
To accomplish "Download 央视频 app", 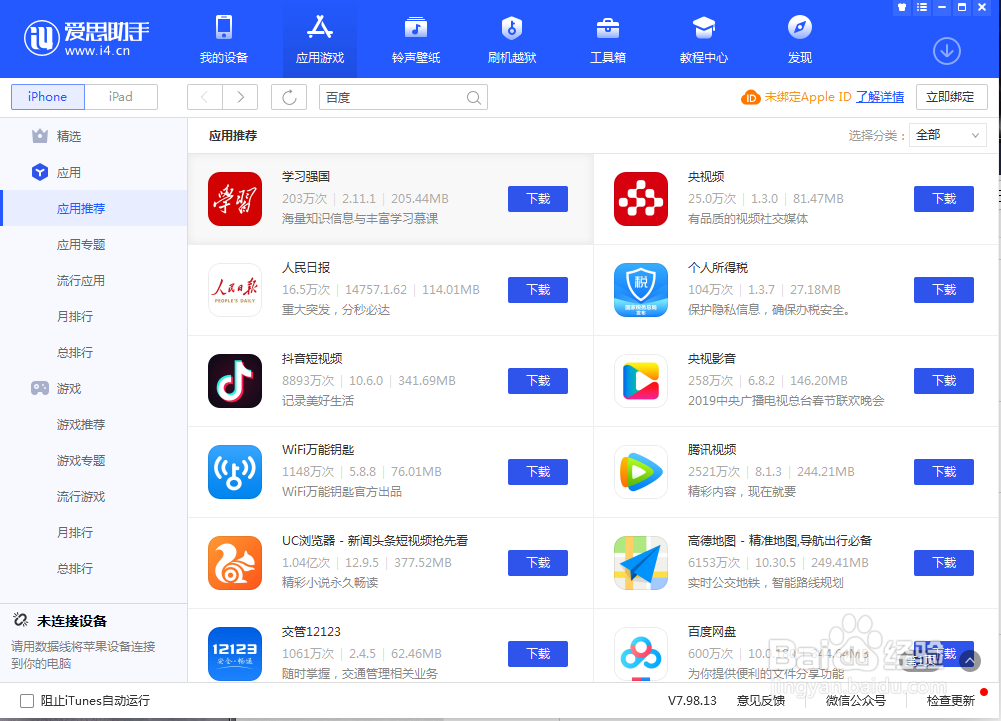I will tap(944, 199).
